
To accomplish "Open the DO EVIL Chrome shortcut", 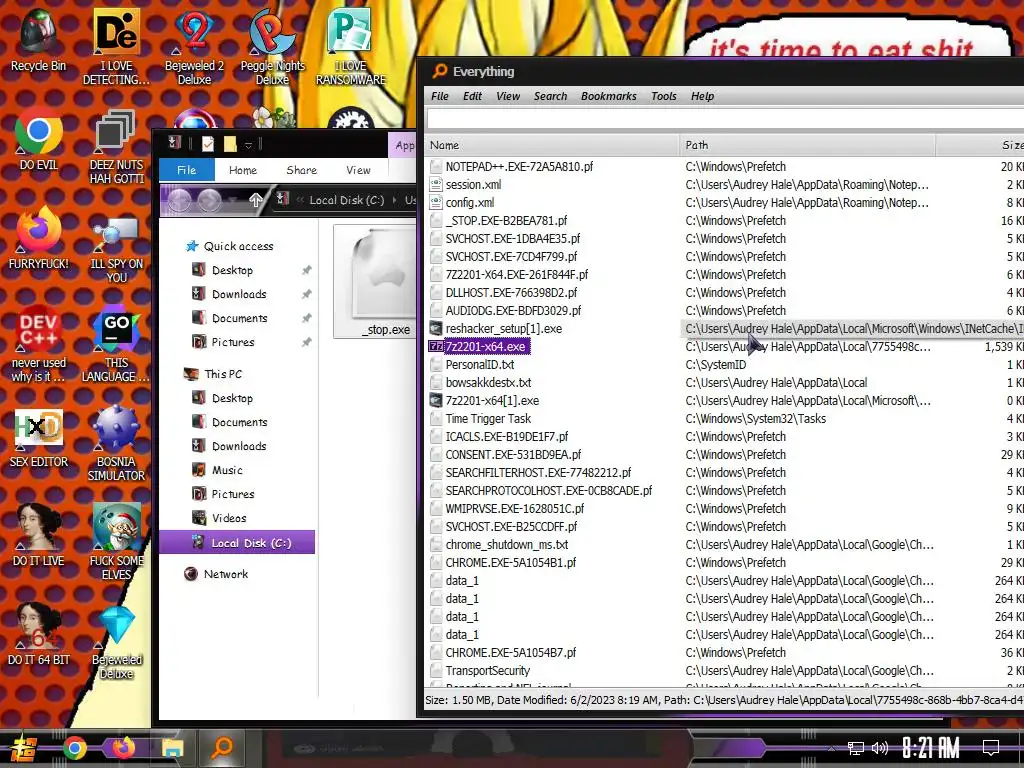I will pyautogui.click(x=39, y=140).
